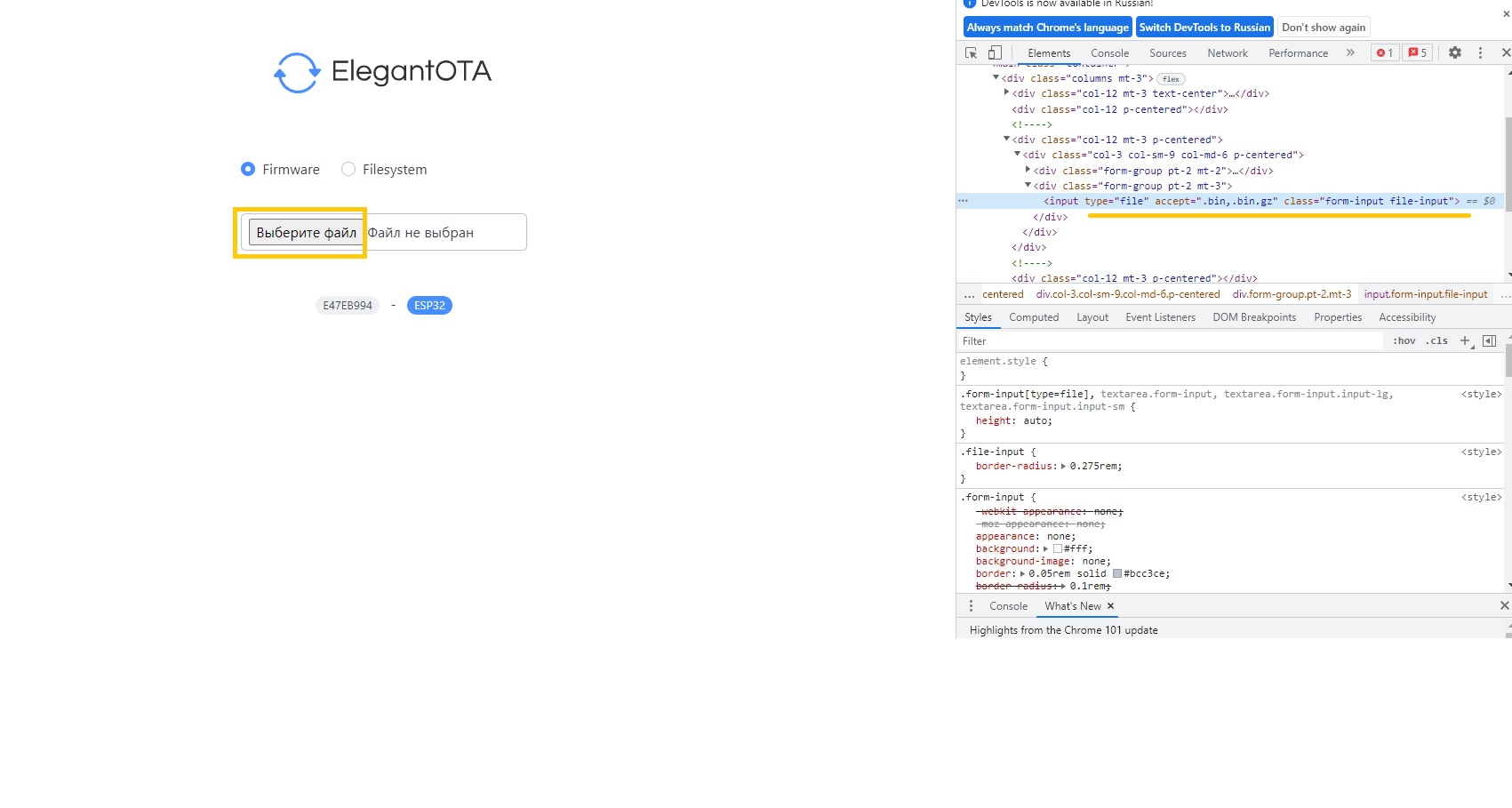Click the Don't show again button
The height and width of the screenshot is (808, 1512).
point(1324,28)
